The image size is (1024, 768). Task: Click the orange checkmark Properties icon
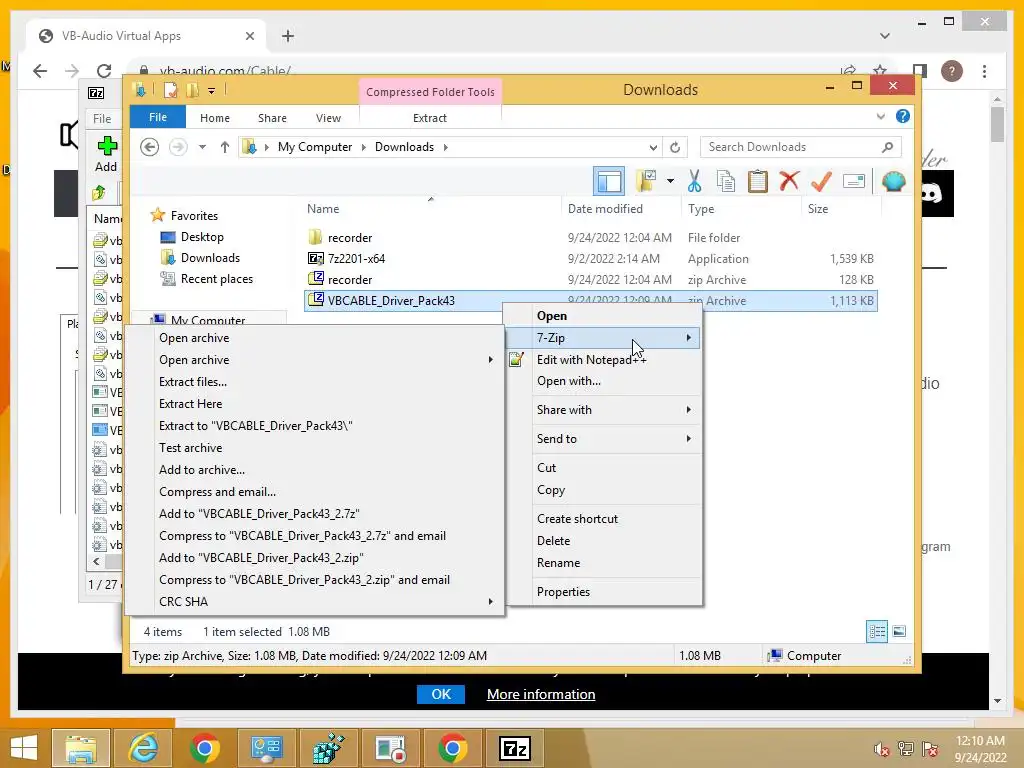point(822,180)
